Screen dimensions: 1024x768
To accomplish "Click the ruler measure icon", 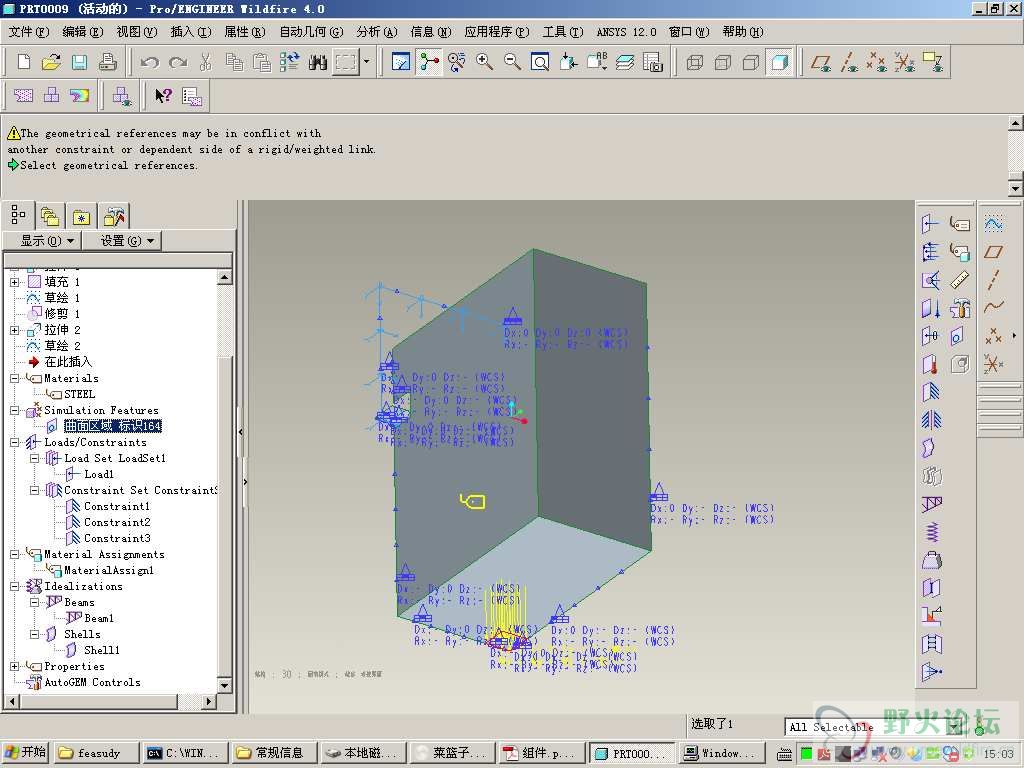I will point(960,280).
